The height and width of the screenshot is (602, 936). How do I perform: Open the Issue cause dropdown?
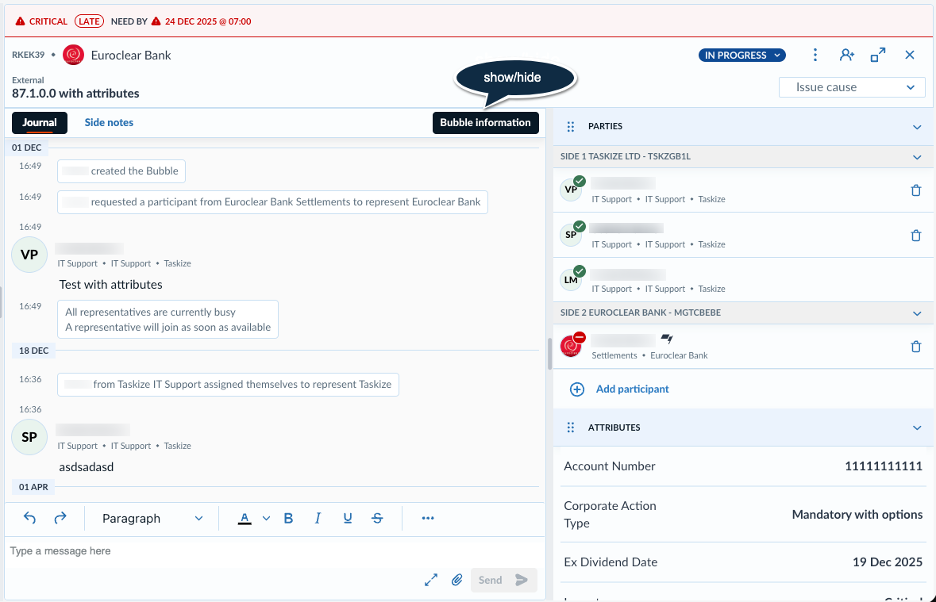852,87
